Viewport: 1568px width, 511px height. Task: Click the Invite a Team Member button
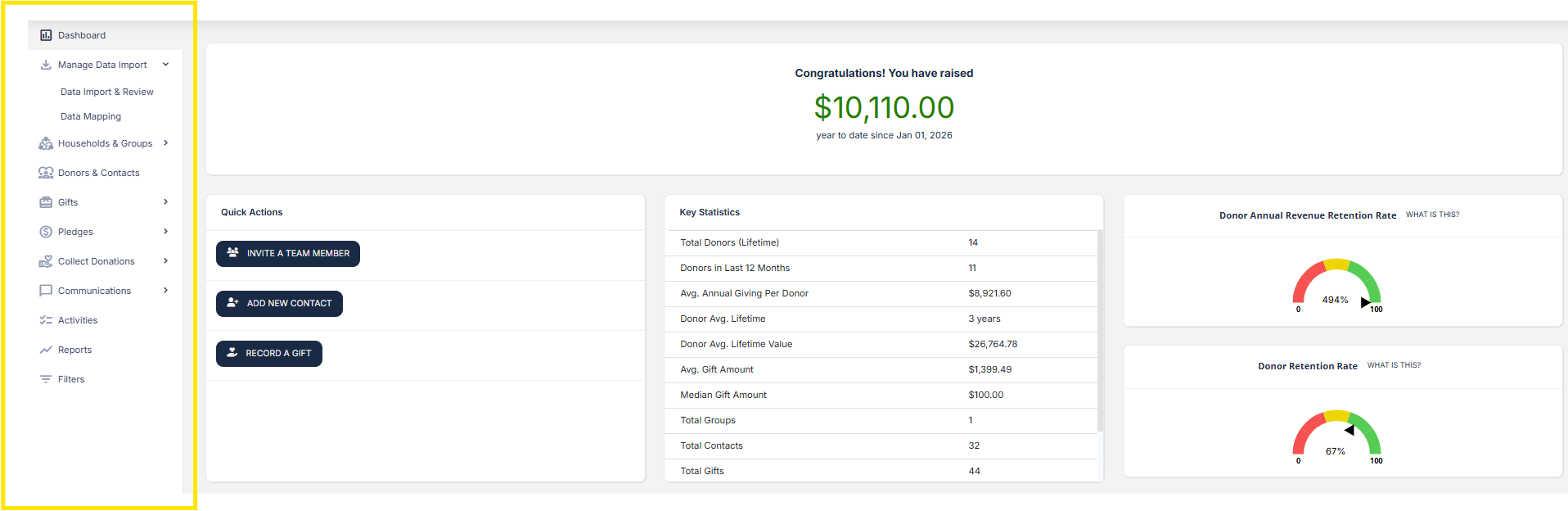click(x=288, y=254)
